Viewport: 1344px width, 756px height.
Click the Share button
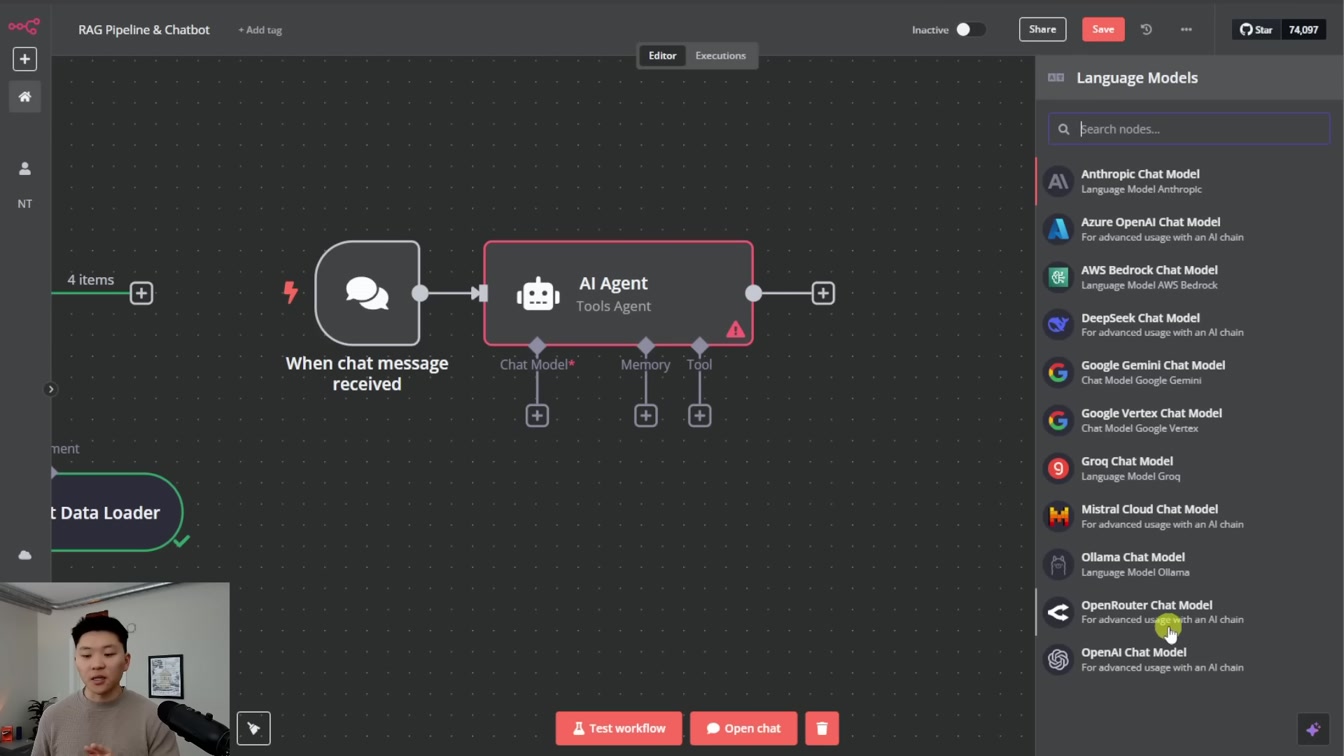[1042, 29]
